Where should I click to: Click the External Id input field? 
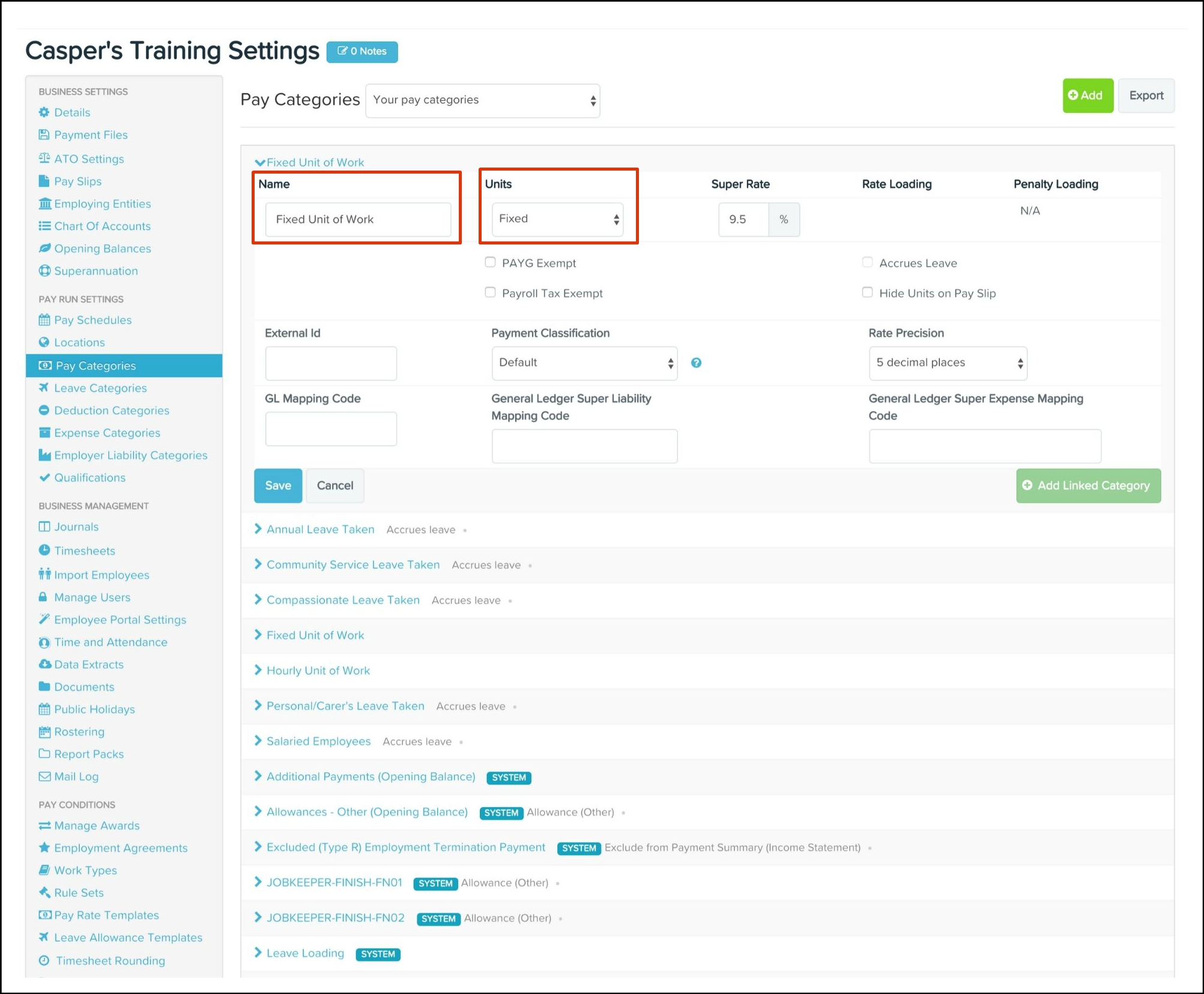330,363
